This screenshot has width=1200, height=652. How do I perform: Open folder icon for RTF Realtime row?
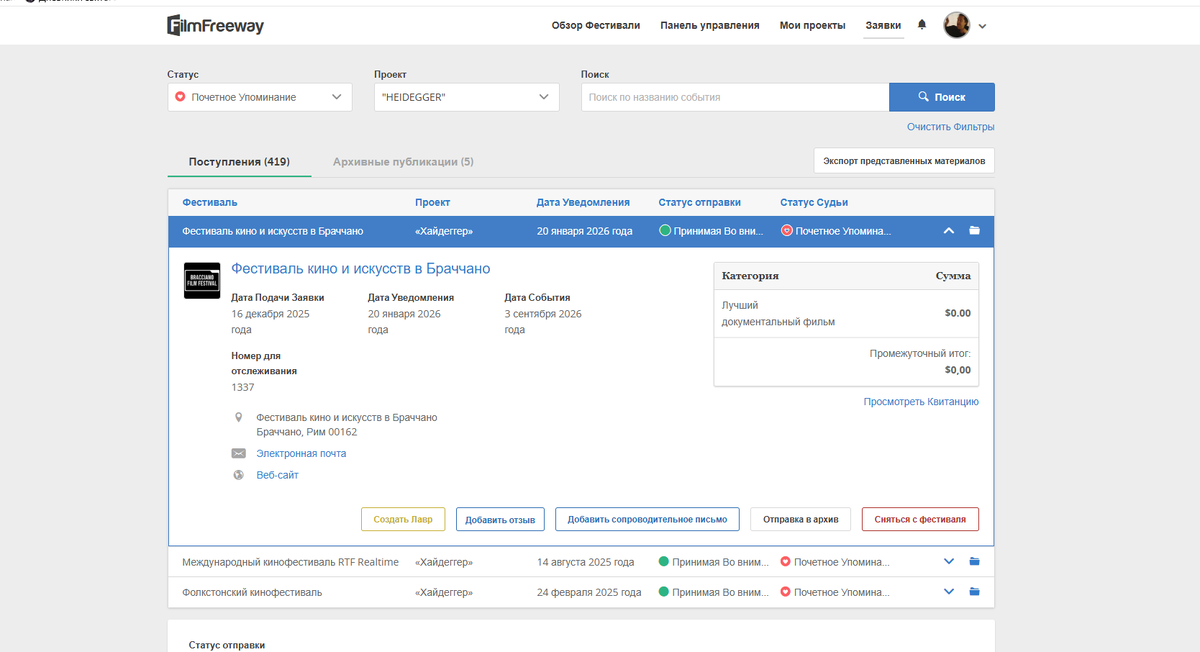point(974,562)
